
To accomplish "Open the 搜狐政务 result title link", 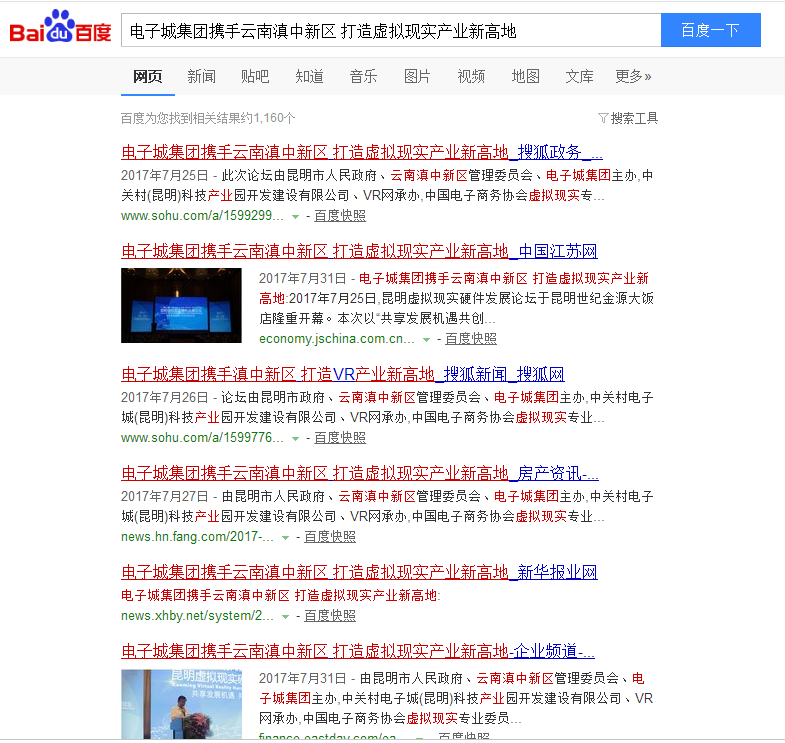I will (x=361, y=152).
